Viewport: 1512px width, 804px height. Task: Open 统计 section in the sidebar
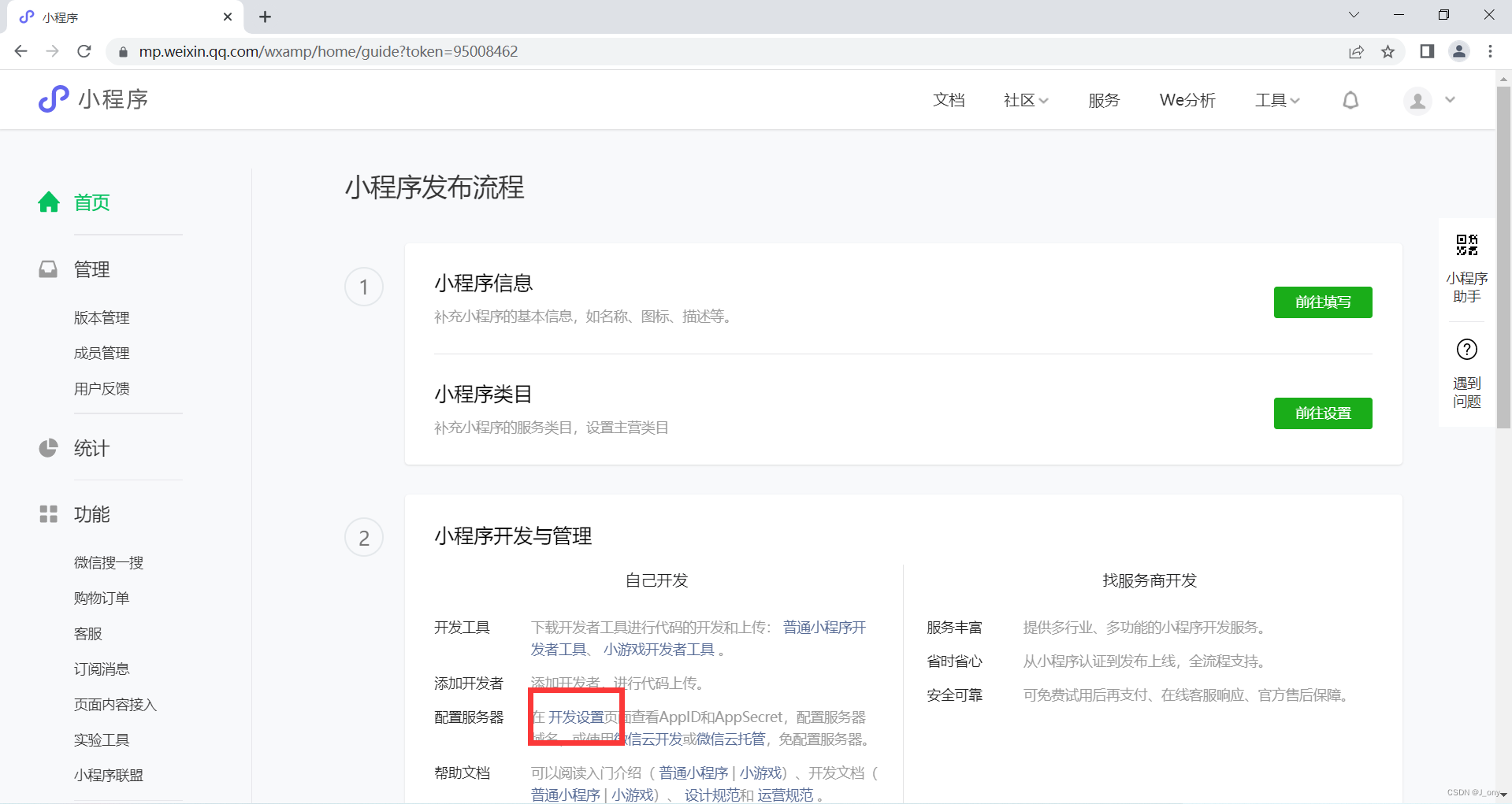pyautogui.click(x=91, y=448)
